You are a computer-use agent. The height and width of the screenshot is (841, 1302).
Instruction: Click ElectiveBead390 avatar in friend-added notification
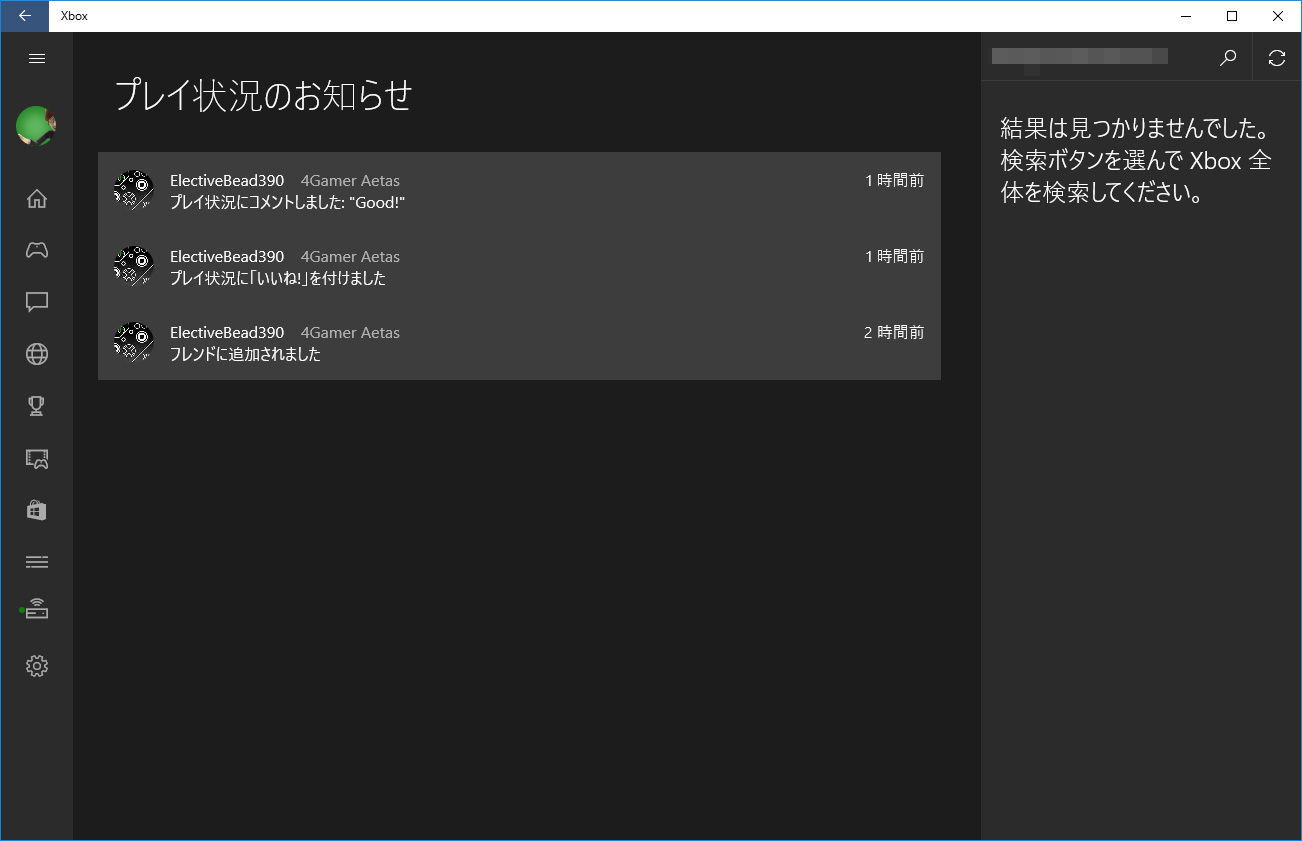pos(133,342)
